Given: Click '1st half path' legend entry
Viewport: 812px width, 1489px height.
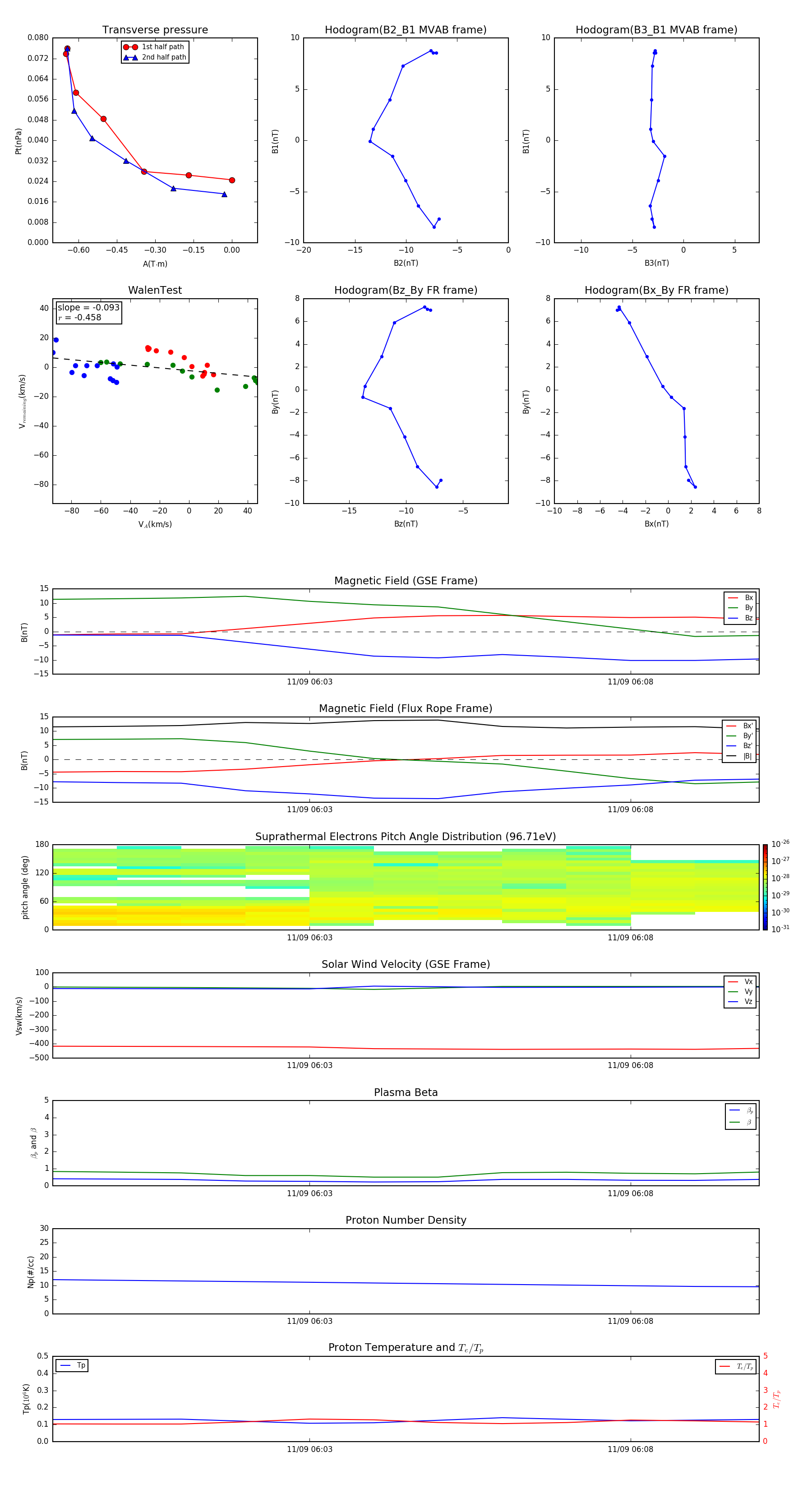Looking at the screenshot, I should pos(154,47).
